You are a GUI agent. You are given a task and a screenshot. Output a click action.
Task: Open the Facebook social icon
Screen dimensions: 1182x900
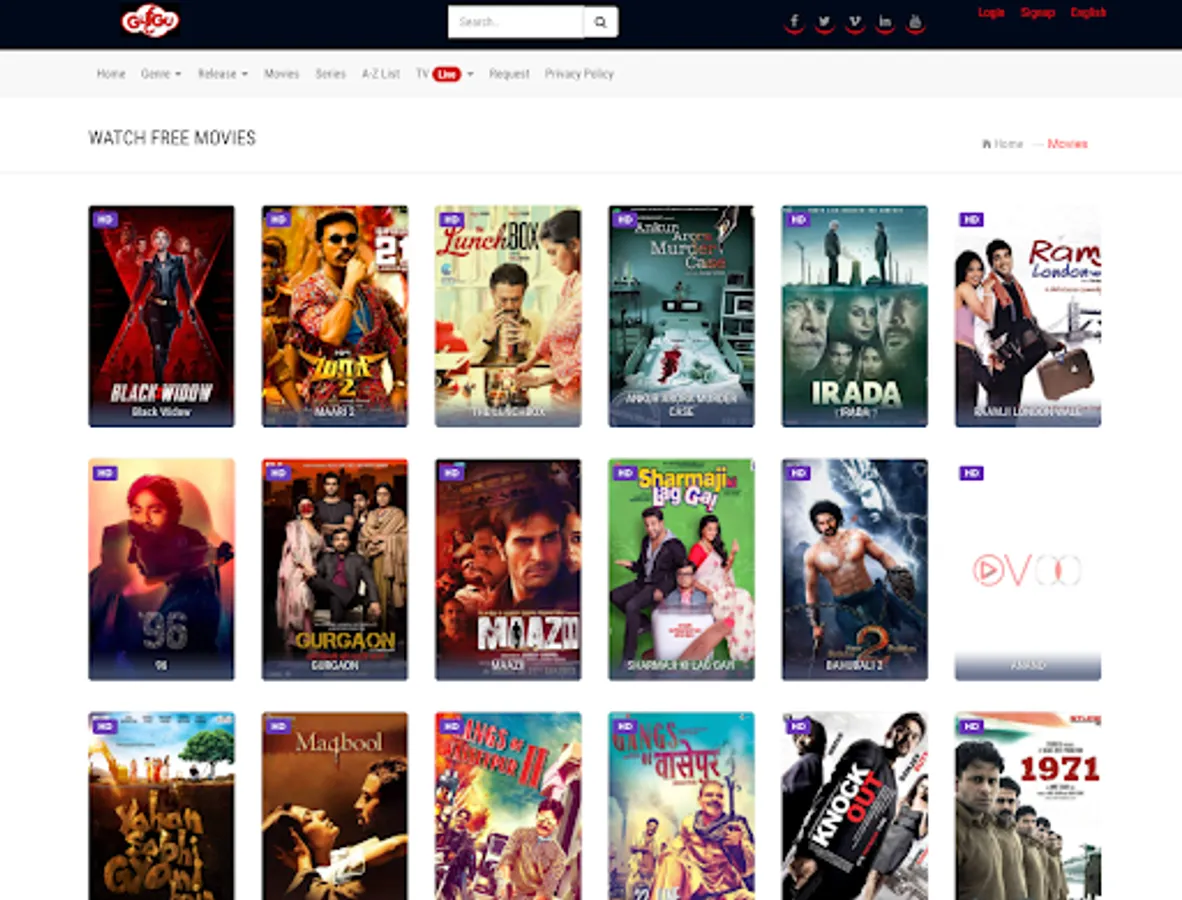click(794, 23)
